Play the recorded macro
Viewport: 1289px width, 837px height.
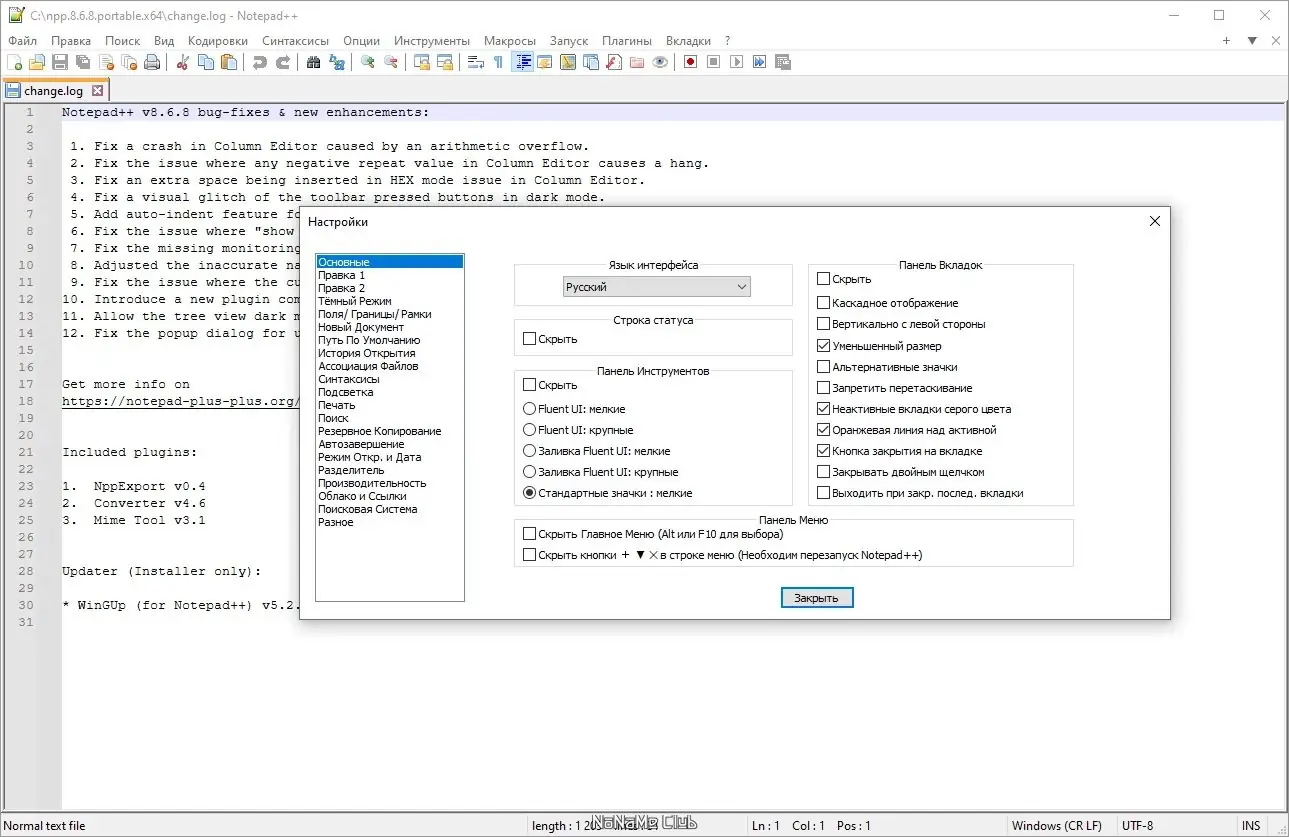coord(737,62)
